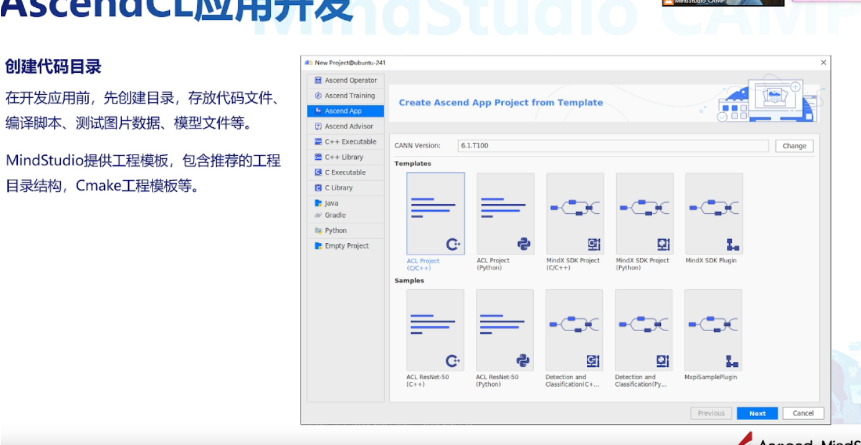Choose Python project type
861x445 pixels.
(x=345, y=231)
